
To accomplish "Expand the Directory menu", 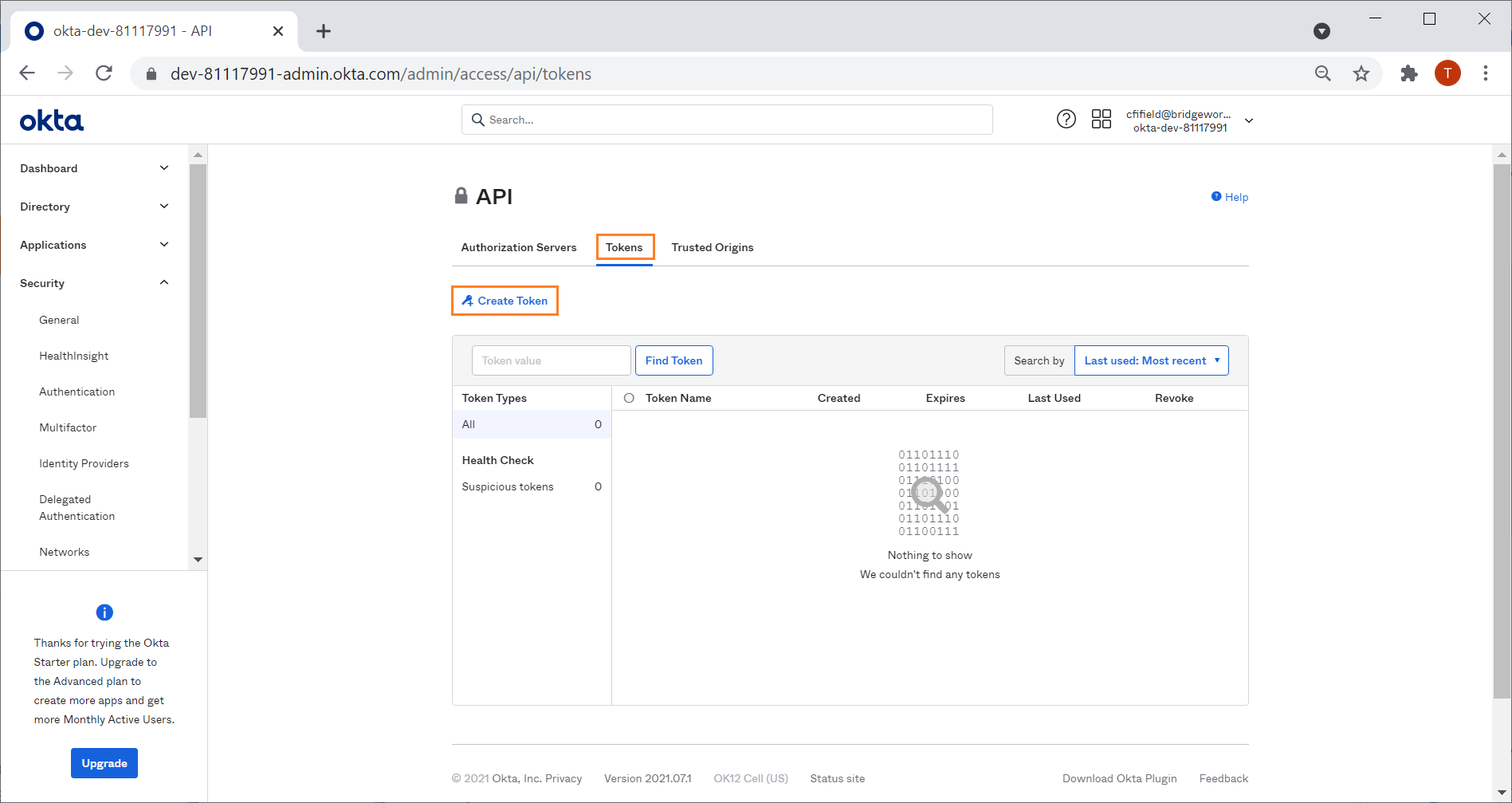I will (x=95, y=207).
